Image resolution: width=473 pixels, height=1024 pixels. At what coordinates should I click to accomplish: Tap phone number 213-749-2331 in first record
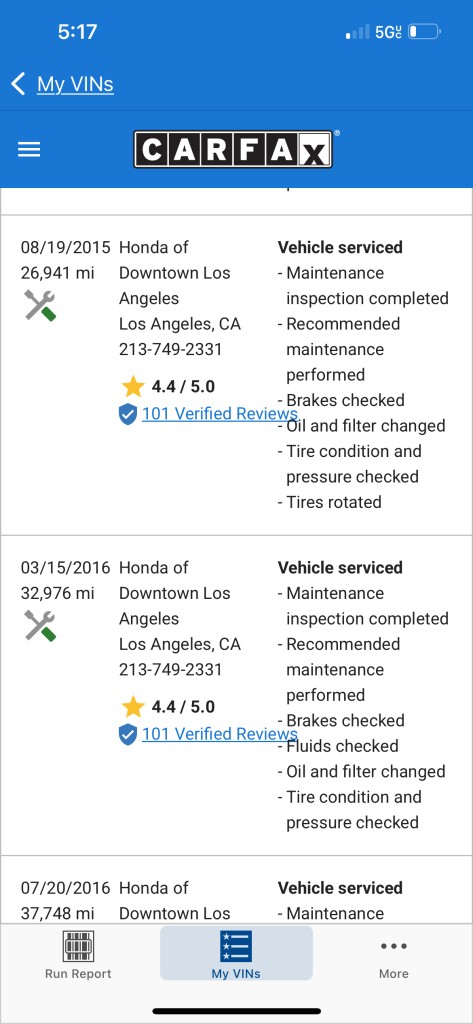pyautogui.click(x=171, y=349)
